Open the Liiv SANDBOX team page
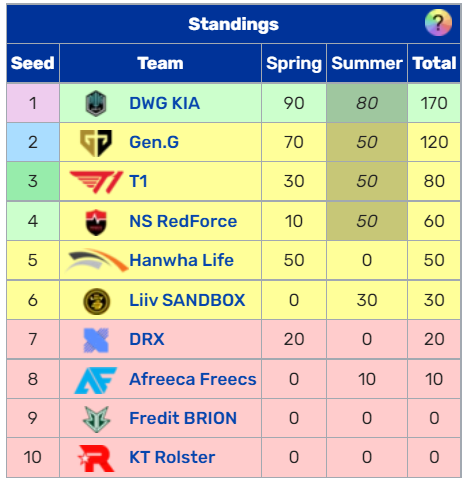 click(x=187, y=300)
